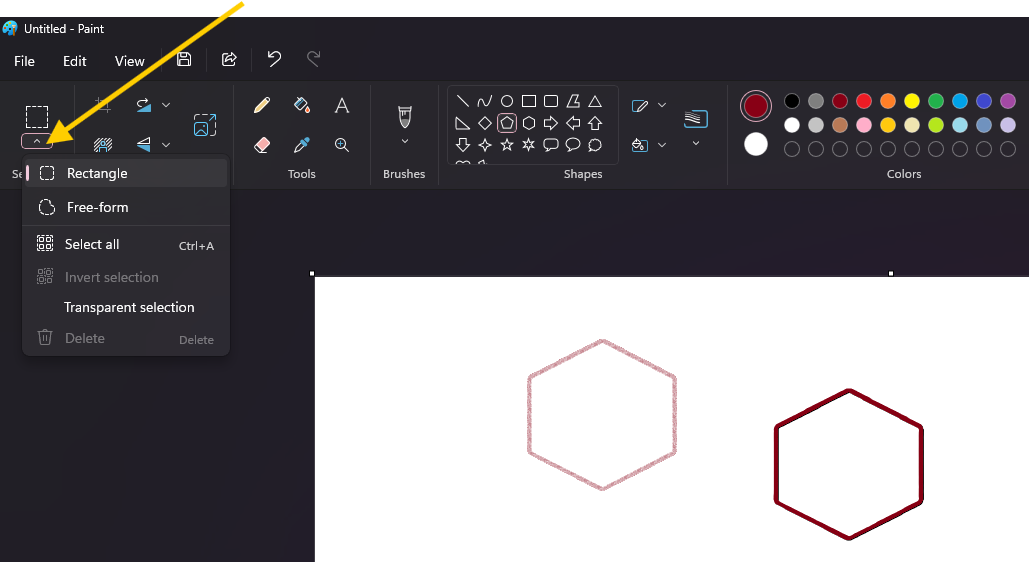Click the Save icon
The height and width of the screenshot is (562, 1029).
pyautogui.click(x=184, y=59)
